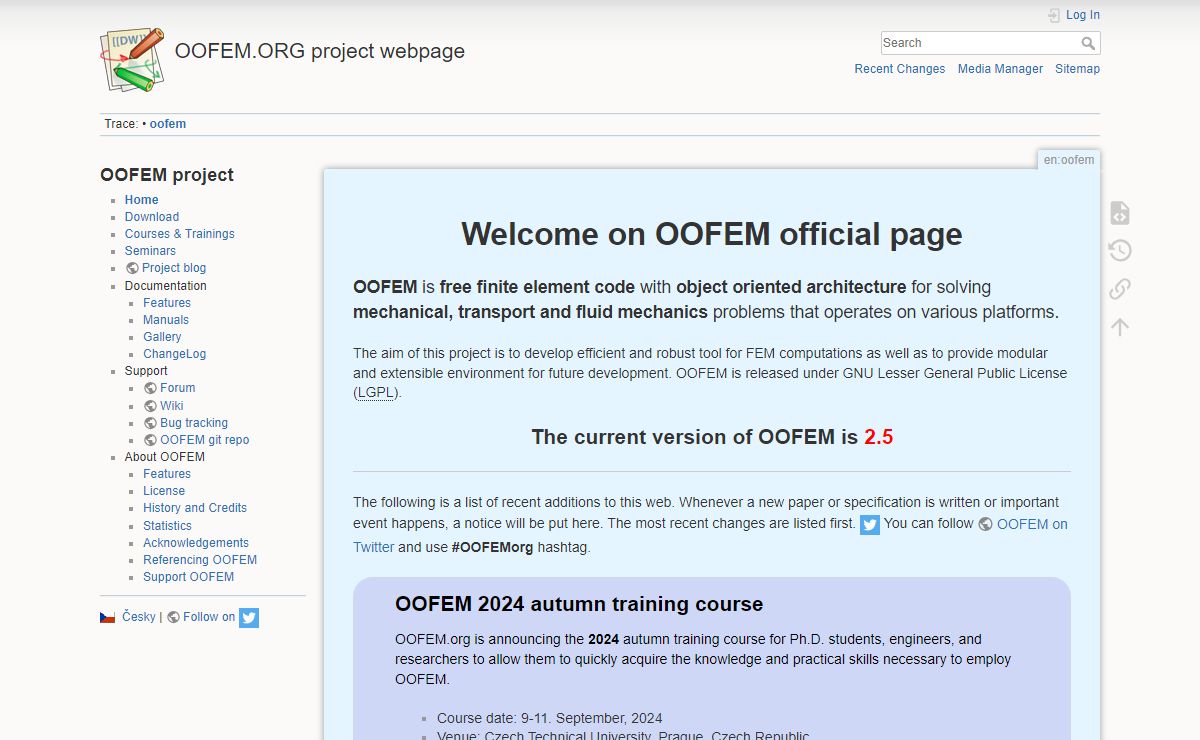Open OOFEM.ORG project webpage title link

click(x=320, y=51)
